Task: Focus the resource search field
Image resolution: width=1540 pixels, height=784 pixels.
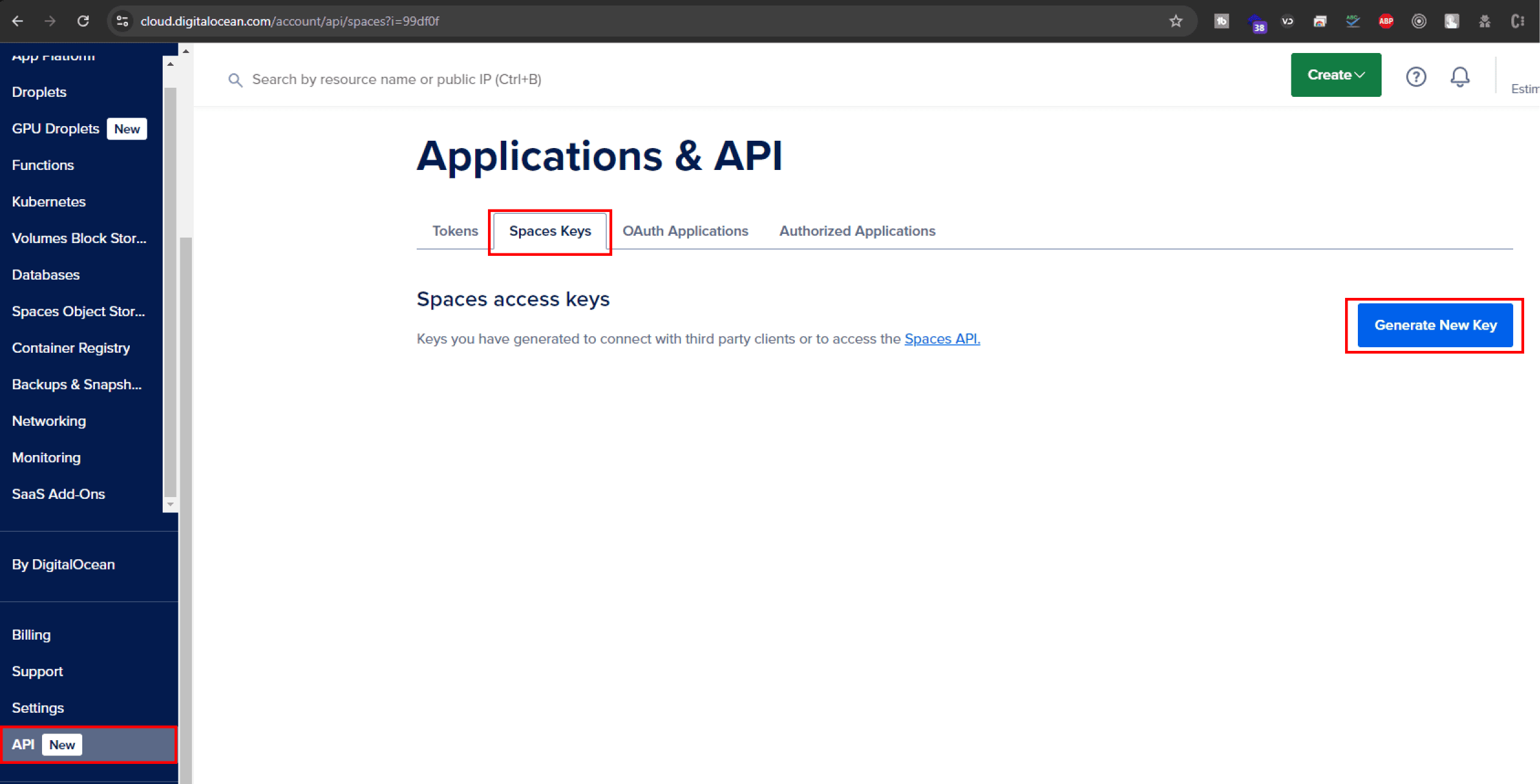Action: 396,79
